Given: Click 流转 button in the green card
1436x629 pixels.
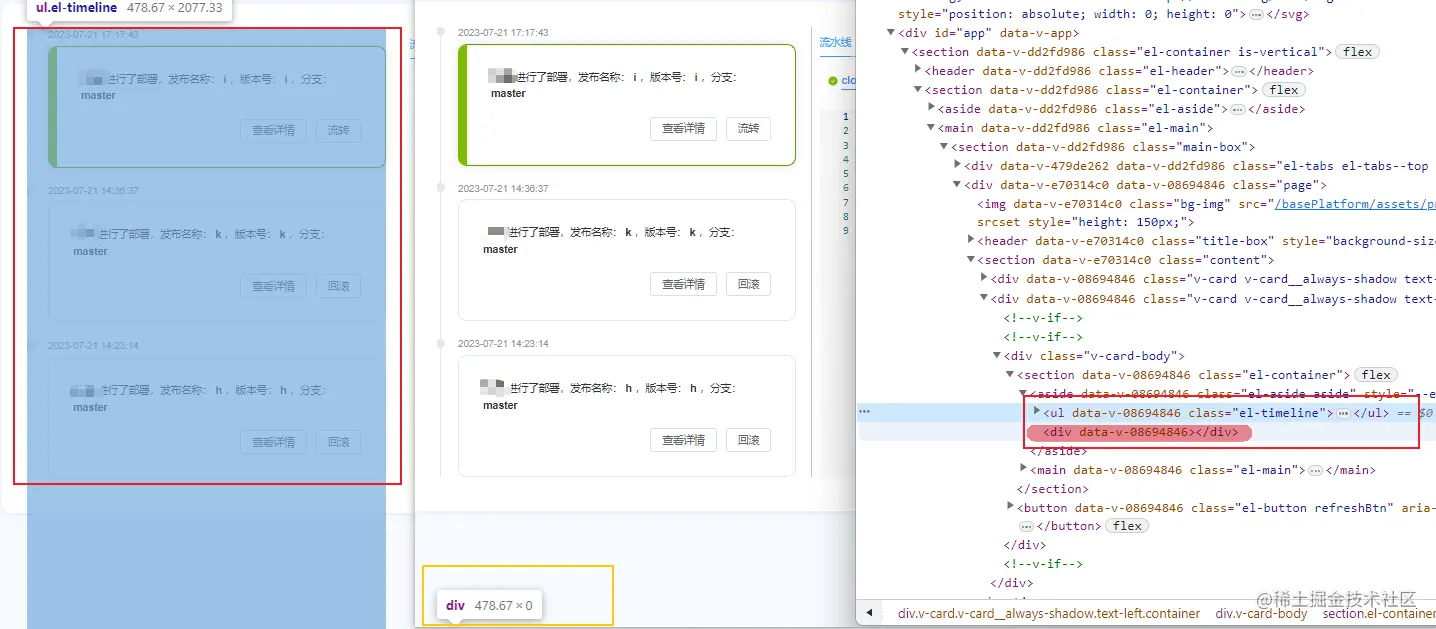Looking at the screenshot, I should (x=748, y=128).
